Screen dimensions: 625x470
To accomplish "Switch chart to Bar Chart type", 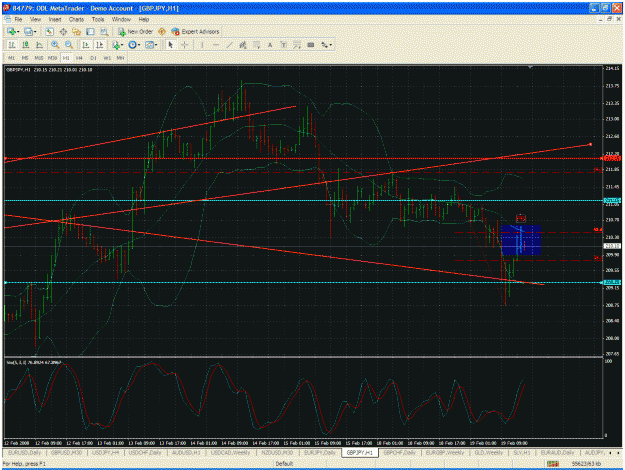I will pos(12,45).
